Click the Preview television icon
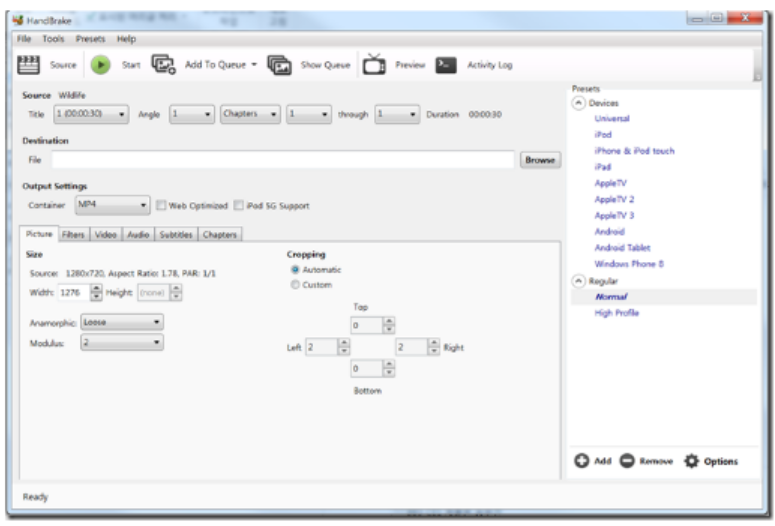Viewport: 775px width, 526px height. (x=374, y=64)
